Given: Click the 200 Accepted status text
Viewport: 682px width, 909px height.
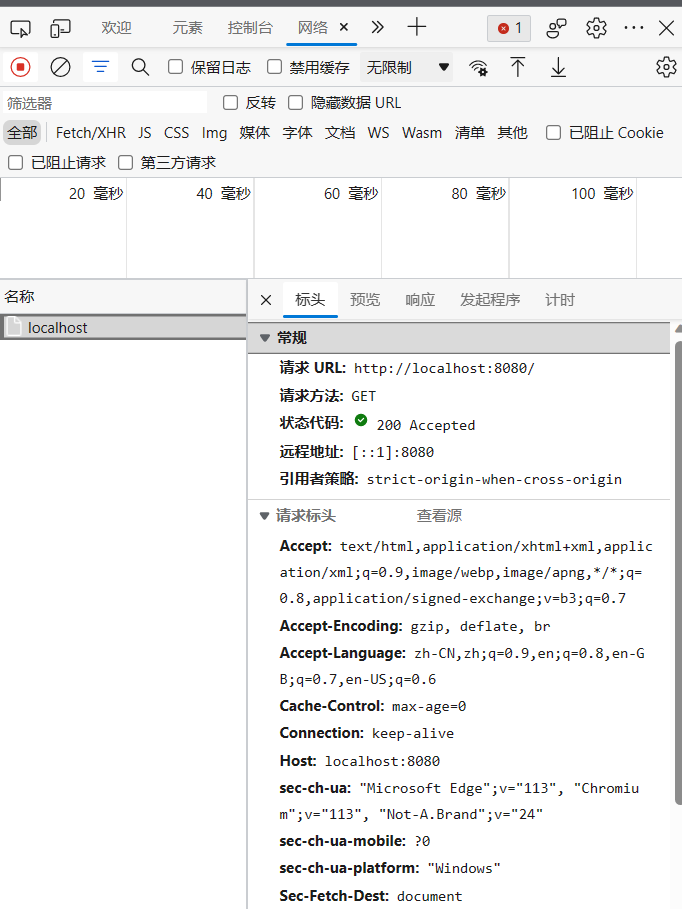Looking at the screenshot, I should coord(426,425).
